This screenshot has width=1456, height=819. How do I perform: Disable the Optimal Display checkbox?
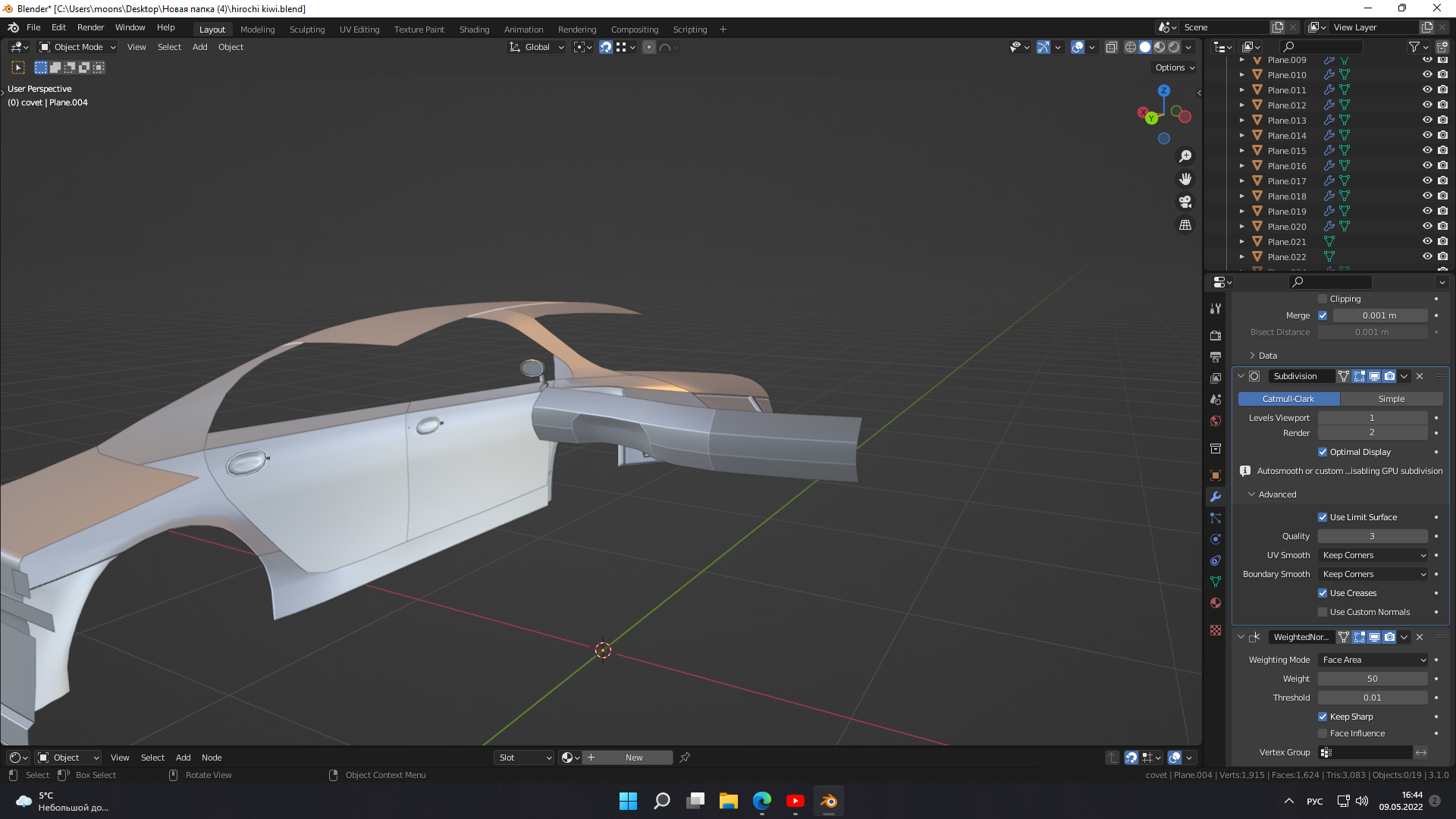pos(1323,452)
